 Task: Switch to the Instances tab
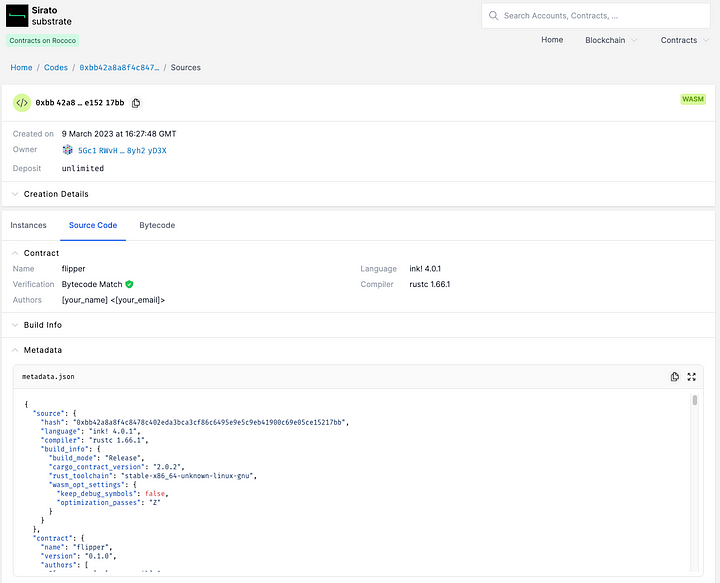click(29, 225)
